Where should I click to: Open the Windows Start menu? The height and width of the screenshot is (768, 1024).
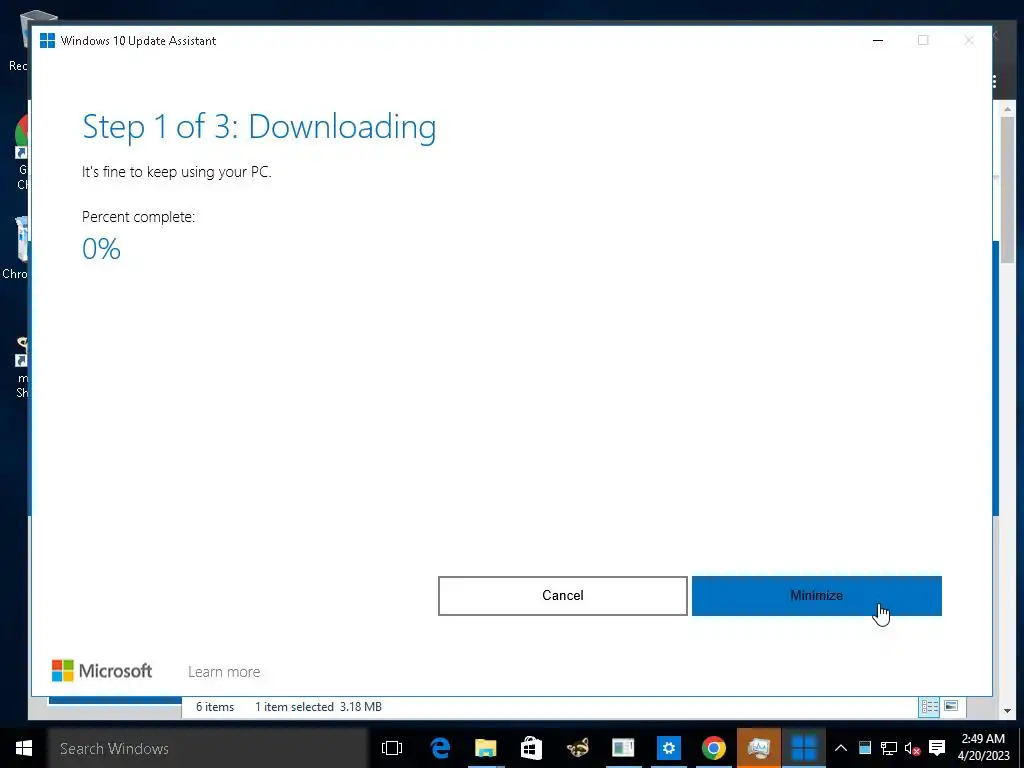pyautogui.click(x=24, y=748)
